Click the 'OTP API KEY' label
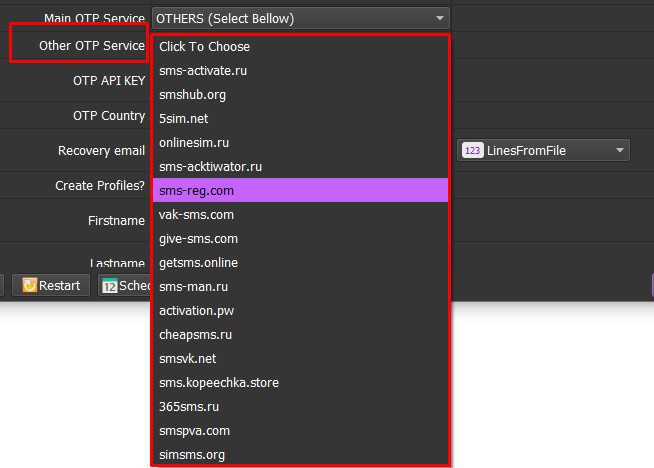 109,81
